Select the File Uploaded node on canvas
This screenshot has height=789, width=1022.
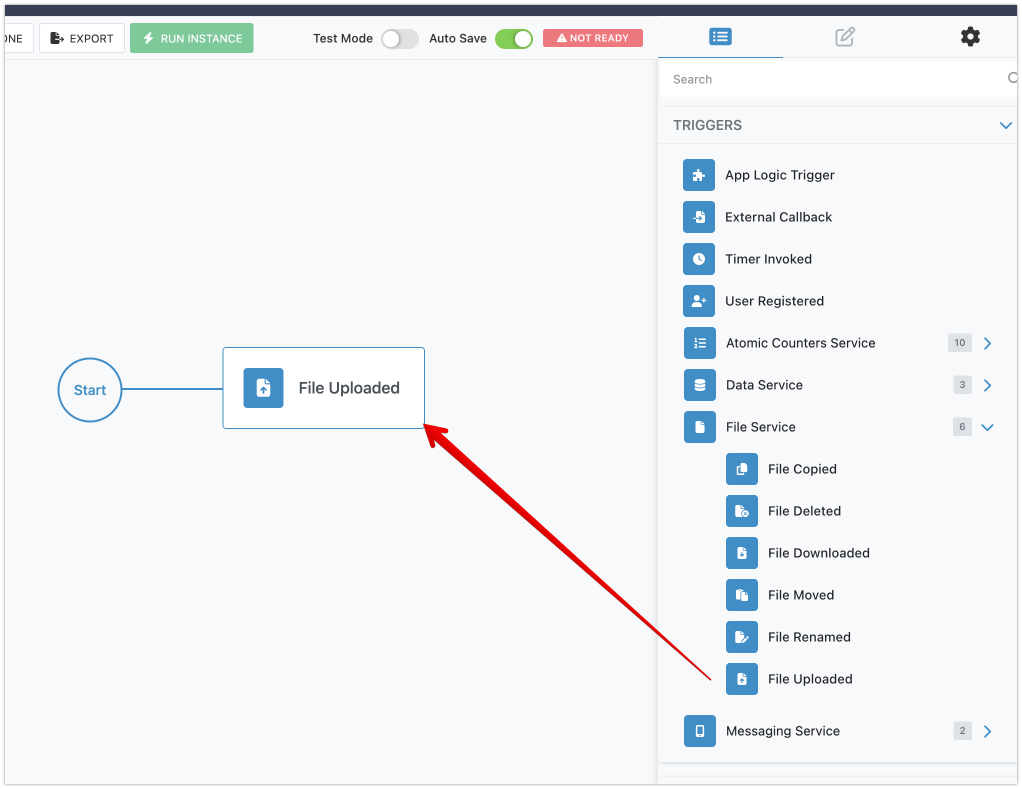click(323, 388)
